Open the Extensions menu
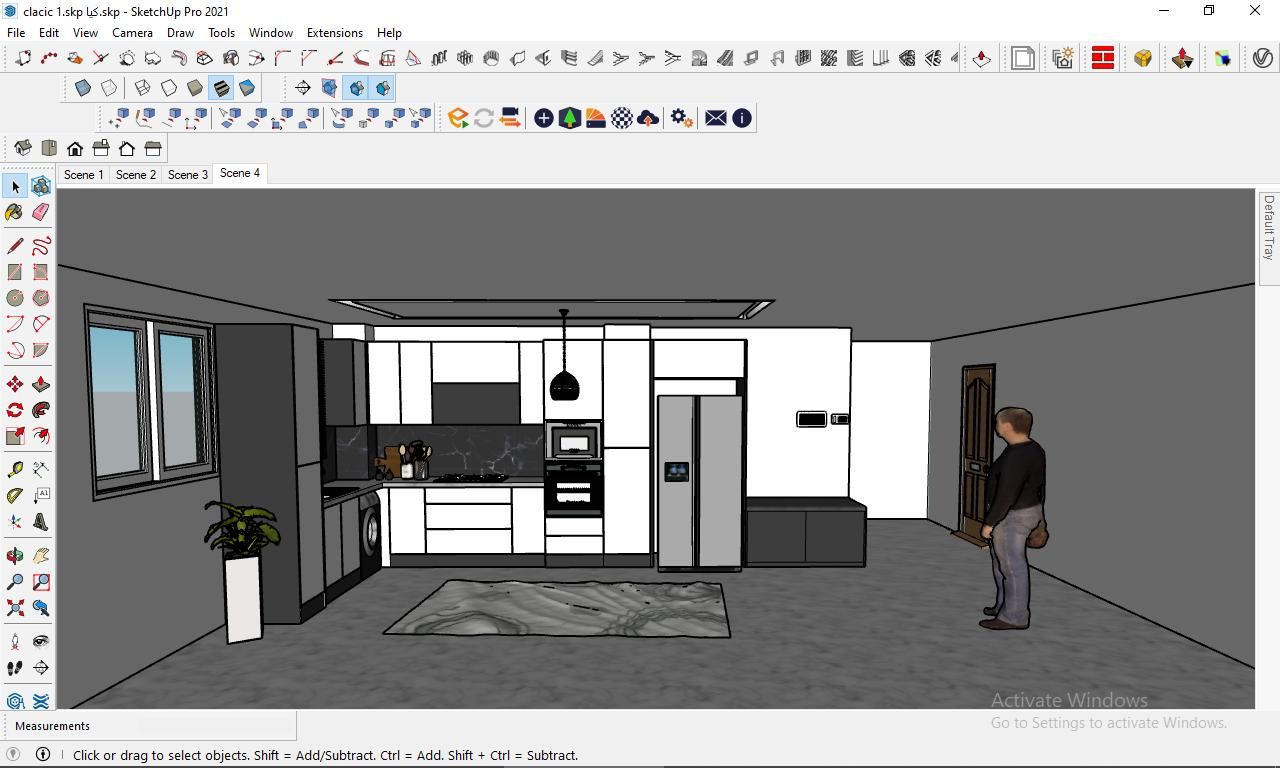This screenshot has height=768, width=1280. click(334, 32)
